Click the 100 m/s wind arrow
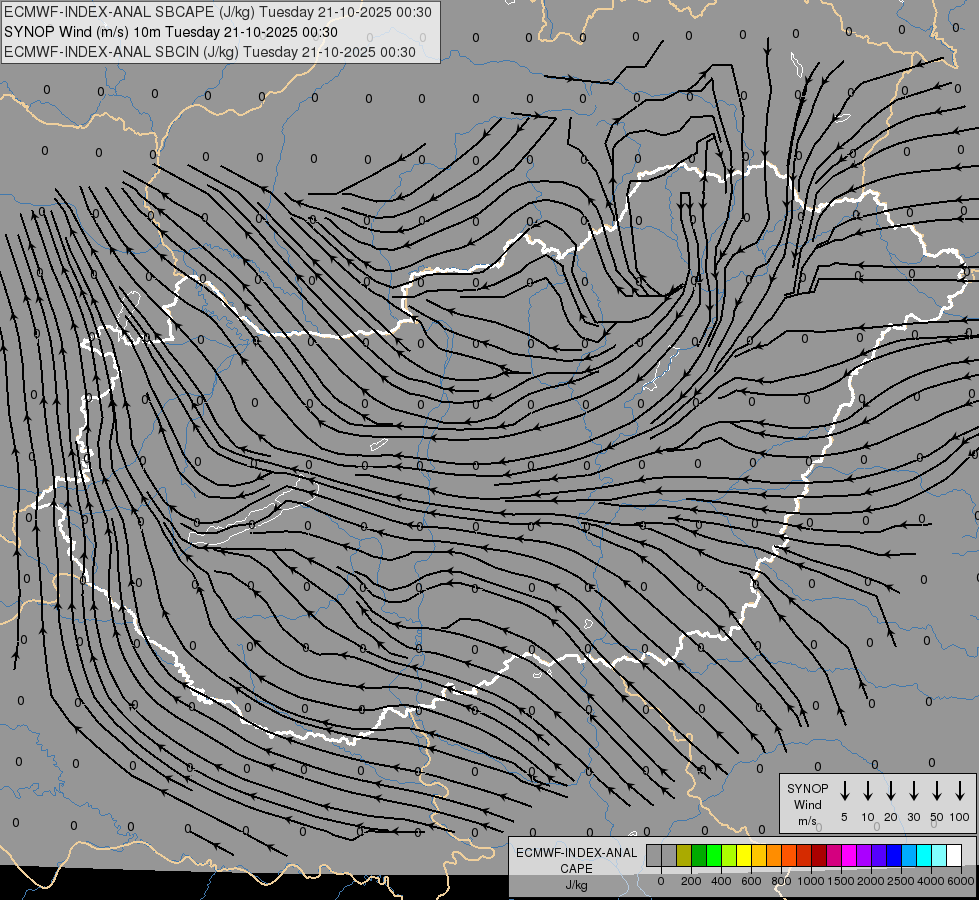The width and height of the screenshot is (979, 900). click(960, 791)
